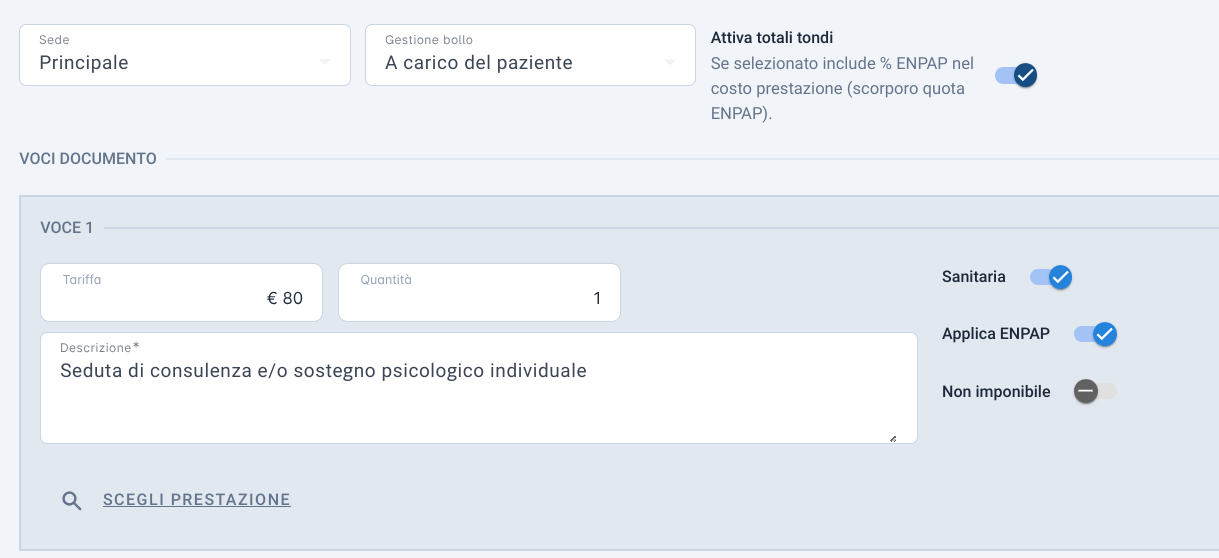This screenshot has height=558, width=1219.
Task: Click the Attiva totali tondi heading
Action: 772,38
